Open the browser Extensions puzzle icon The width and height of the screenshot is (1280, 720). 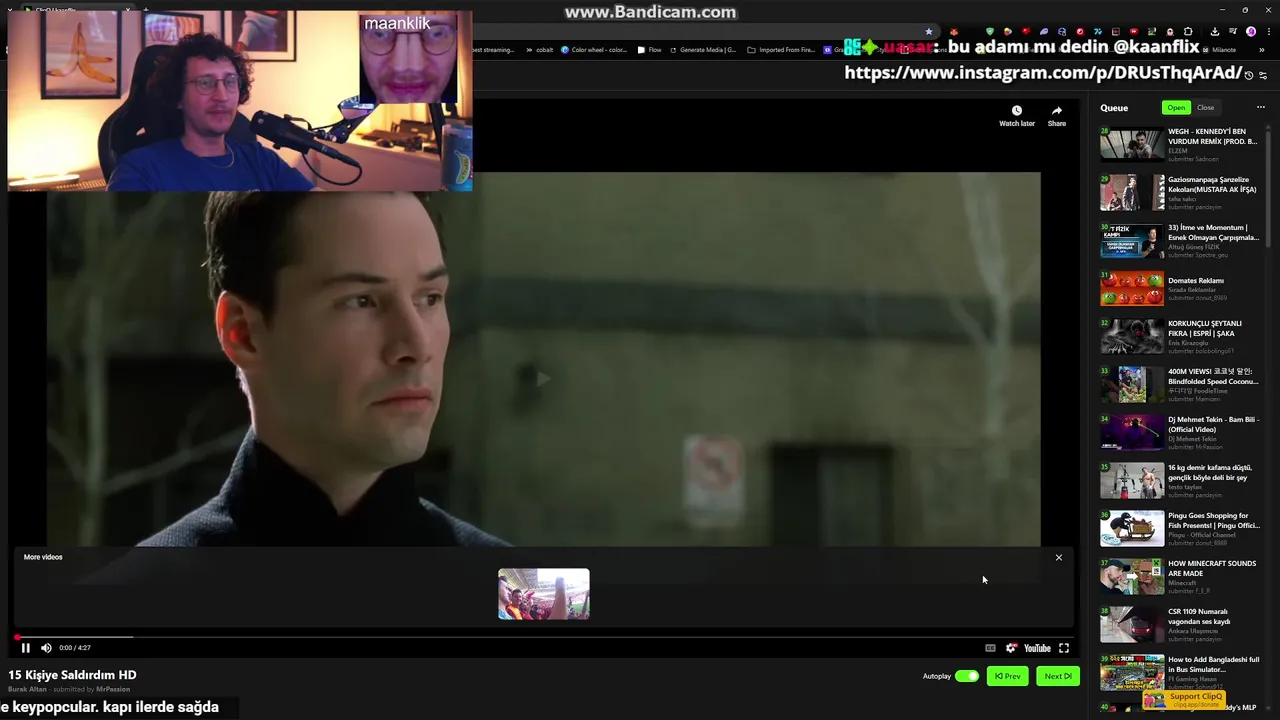click(1188, 32)
